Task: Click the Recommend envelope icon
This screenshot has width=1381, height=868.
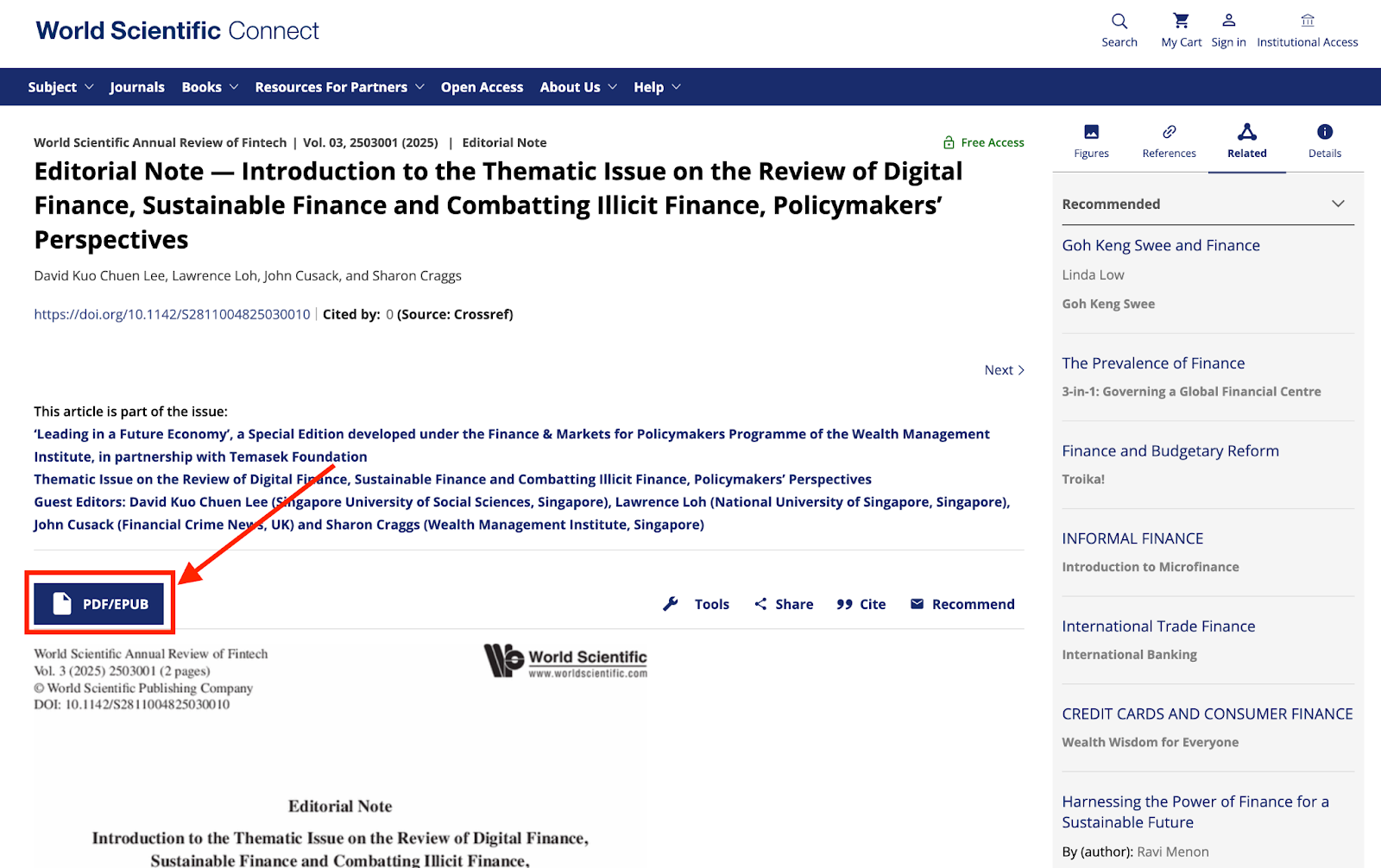Action: (x=917, y=604)
